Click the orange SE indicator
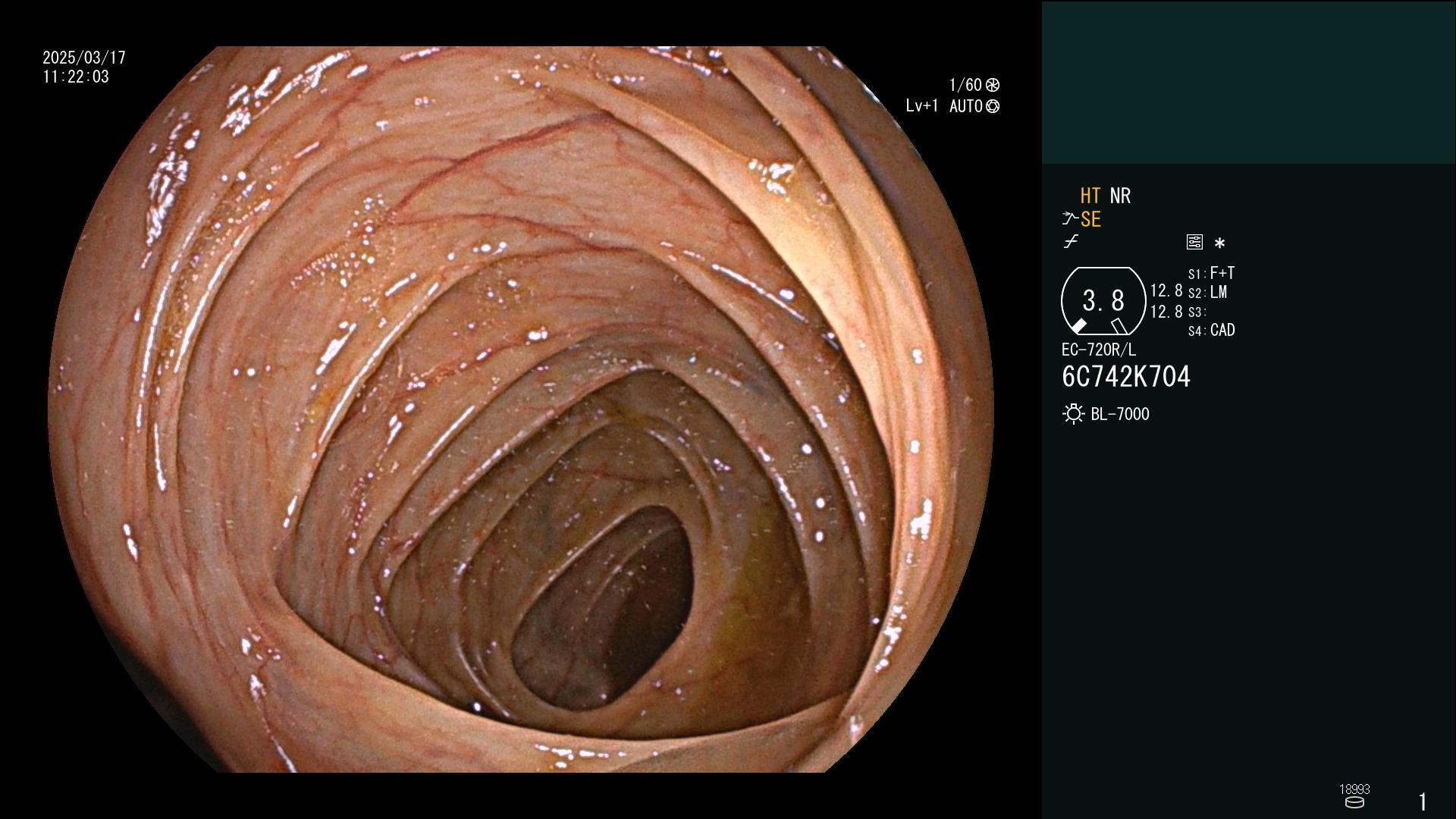 point(1090,219)
